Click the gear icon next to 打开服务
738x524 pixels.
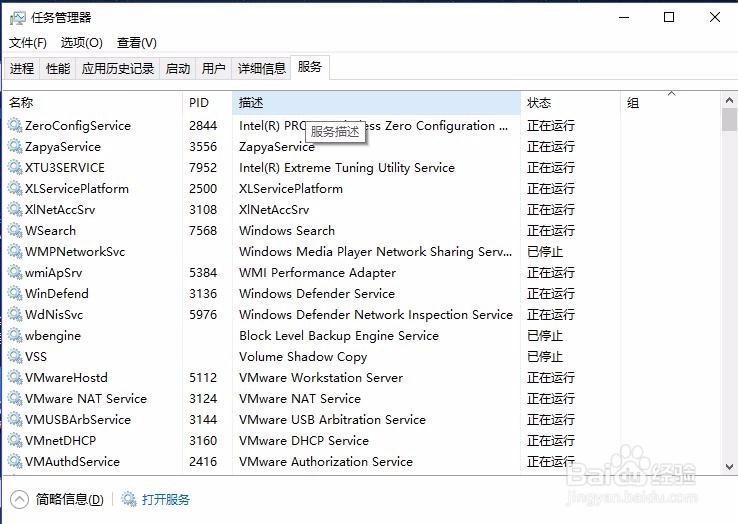128,499
